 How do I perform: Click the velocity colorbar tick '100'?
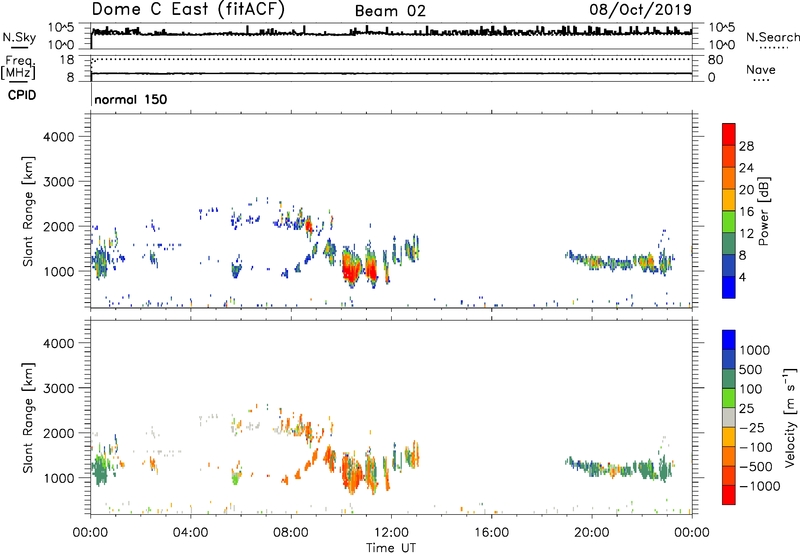[x=751, y=389]
